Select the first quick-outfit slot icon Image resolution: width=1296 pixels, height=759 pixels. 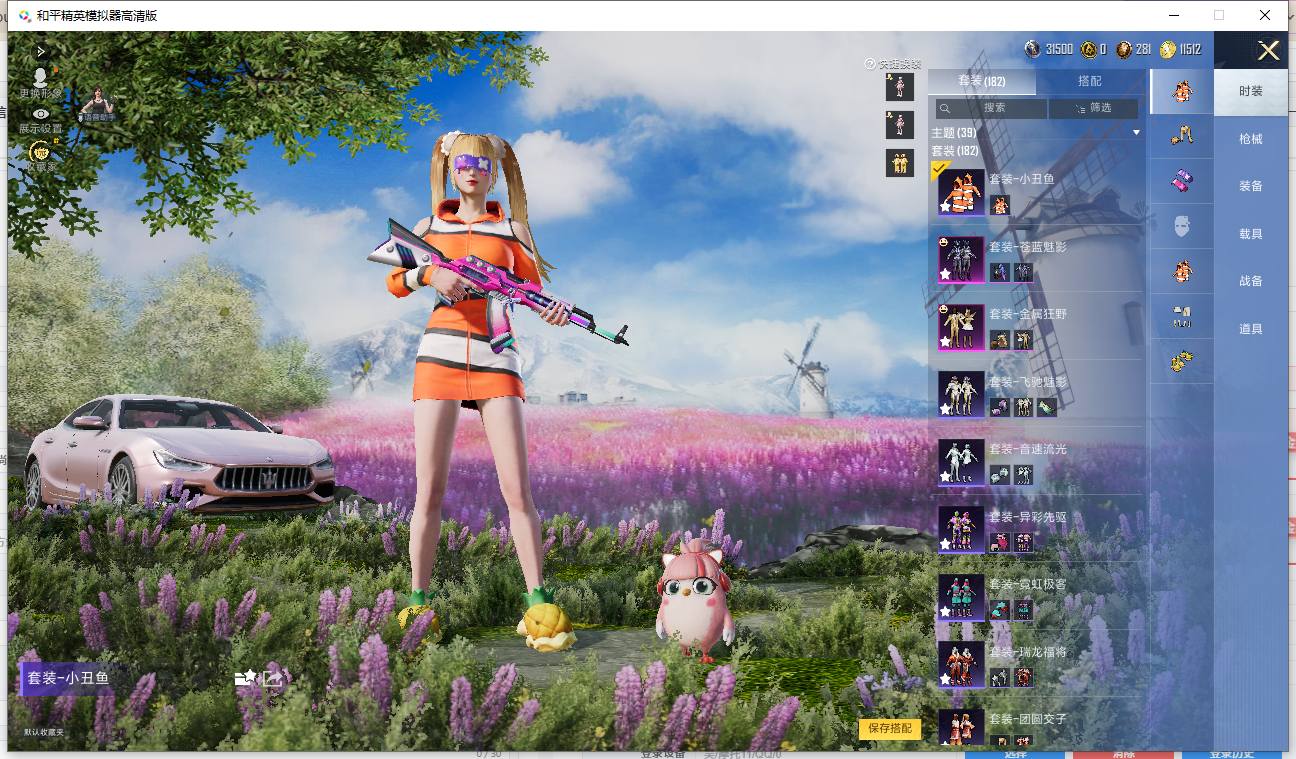(x=899, y=87)
